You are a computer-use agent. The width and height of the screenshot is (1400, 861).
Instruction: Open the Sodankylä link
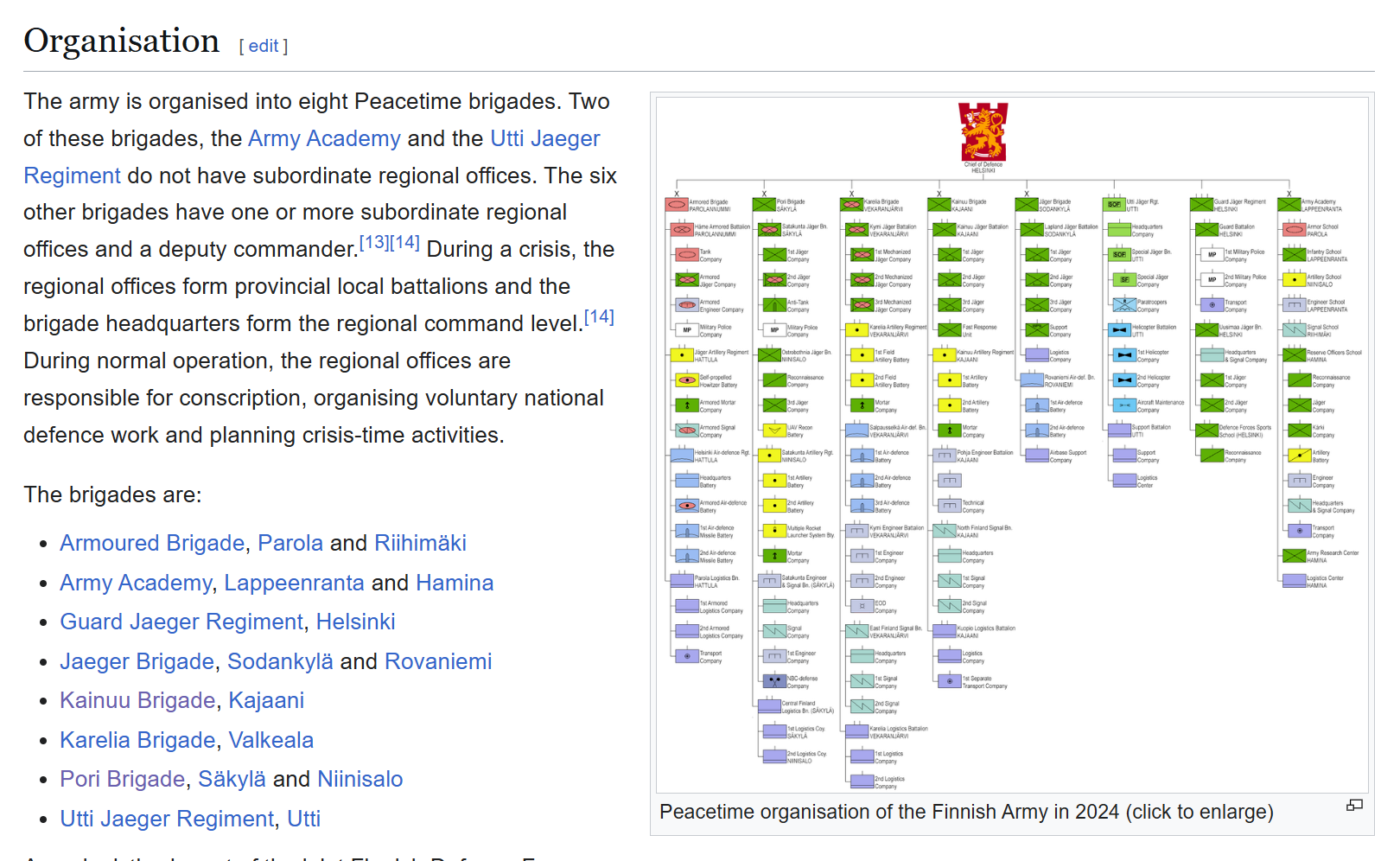pyautogui.click(x=280, y=661)
